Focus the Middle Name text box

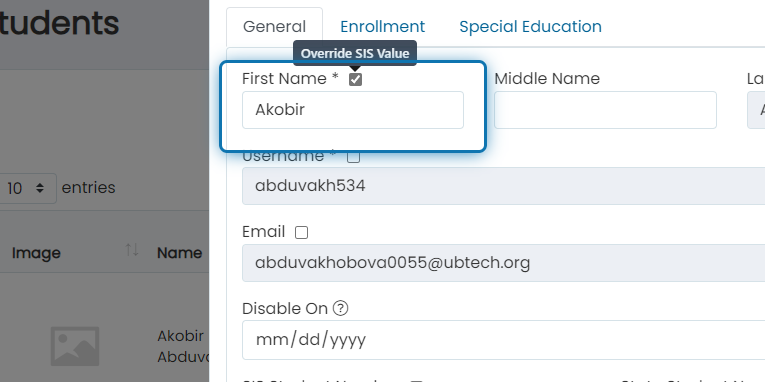click(x=605, y=110)
